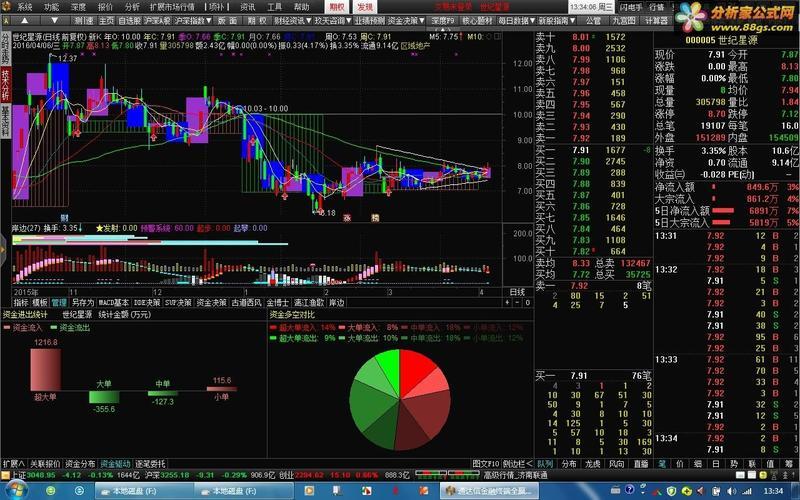800x500 pixels.
Task: Click the 图文F10 button
Action: coord(486,464)
